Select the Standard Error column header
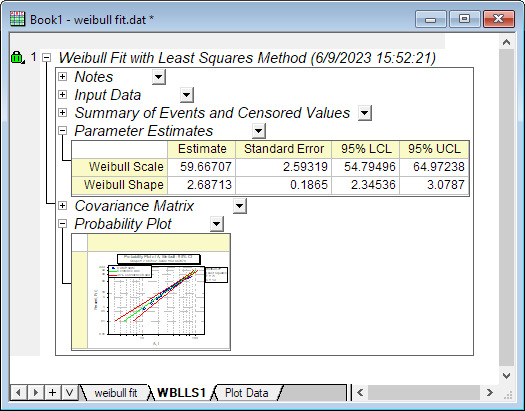Image resolution: width=525 pixels, height=411 pixels. (284, 149)
